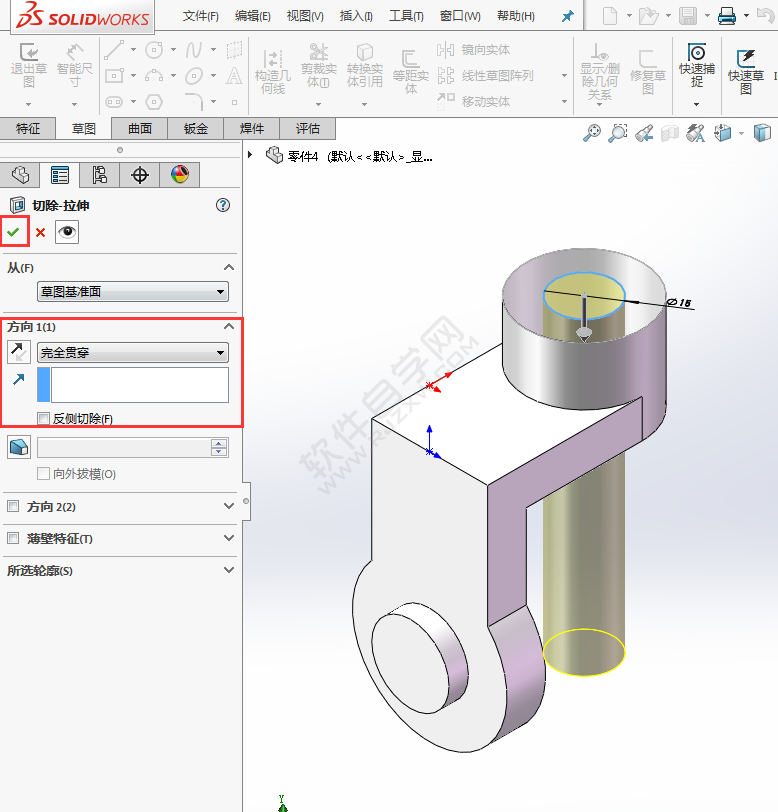
Task: Open help for 切除-拉伸
Action: pyautogui.click(x=223, y=205)
